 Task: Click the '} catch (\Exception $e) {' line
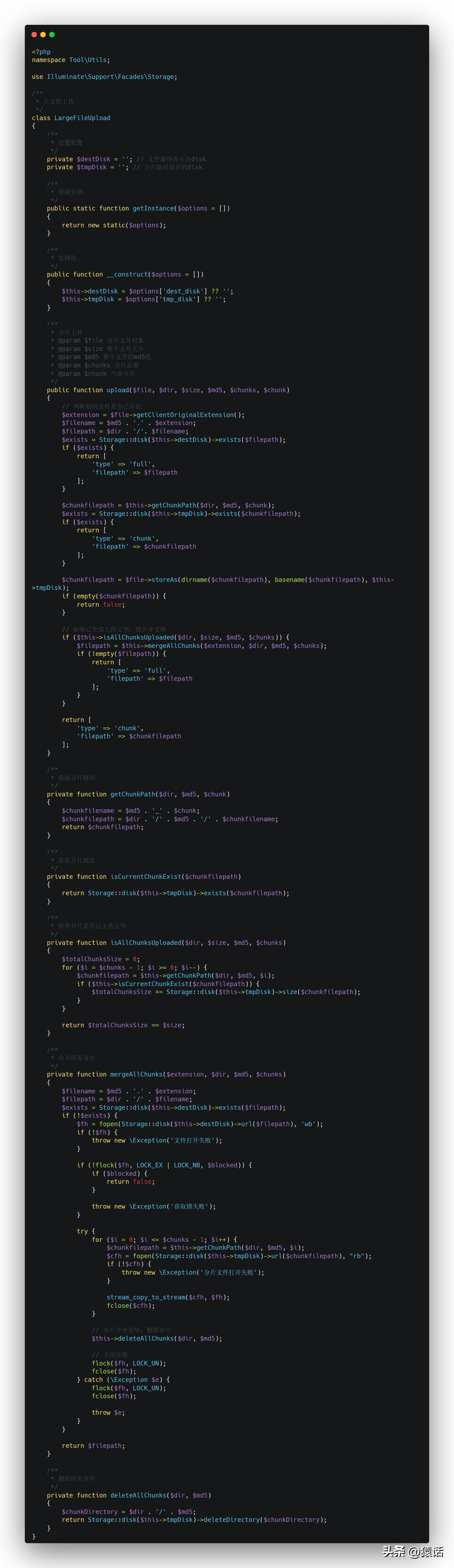click(x=123, y=1380)
